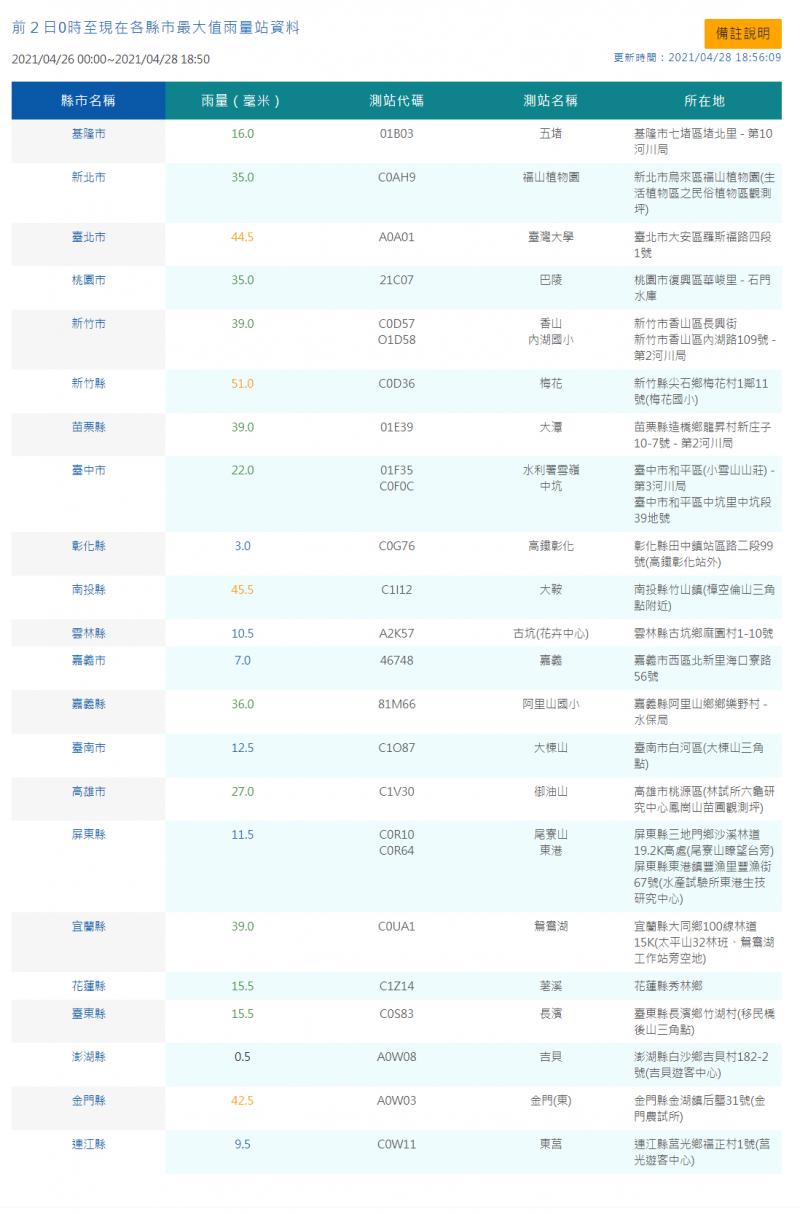The width and height of the screenshot is (800, 1214).
Task: Click station code C1I12
Action: point(397,590)
